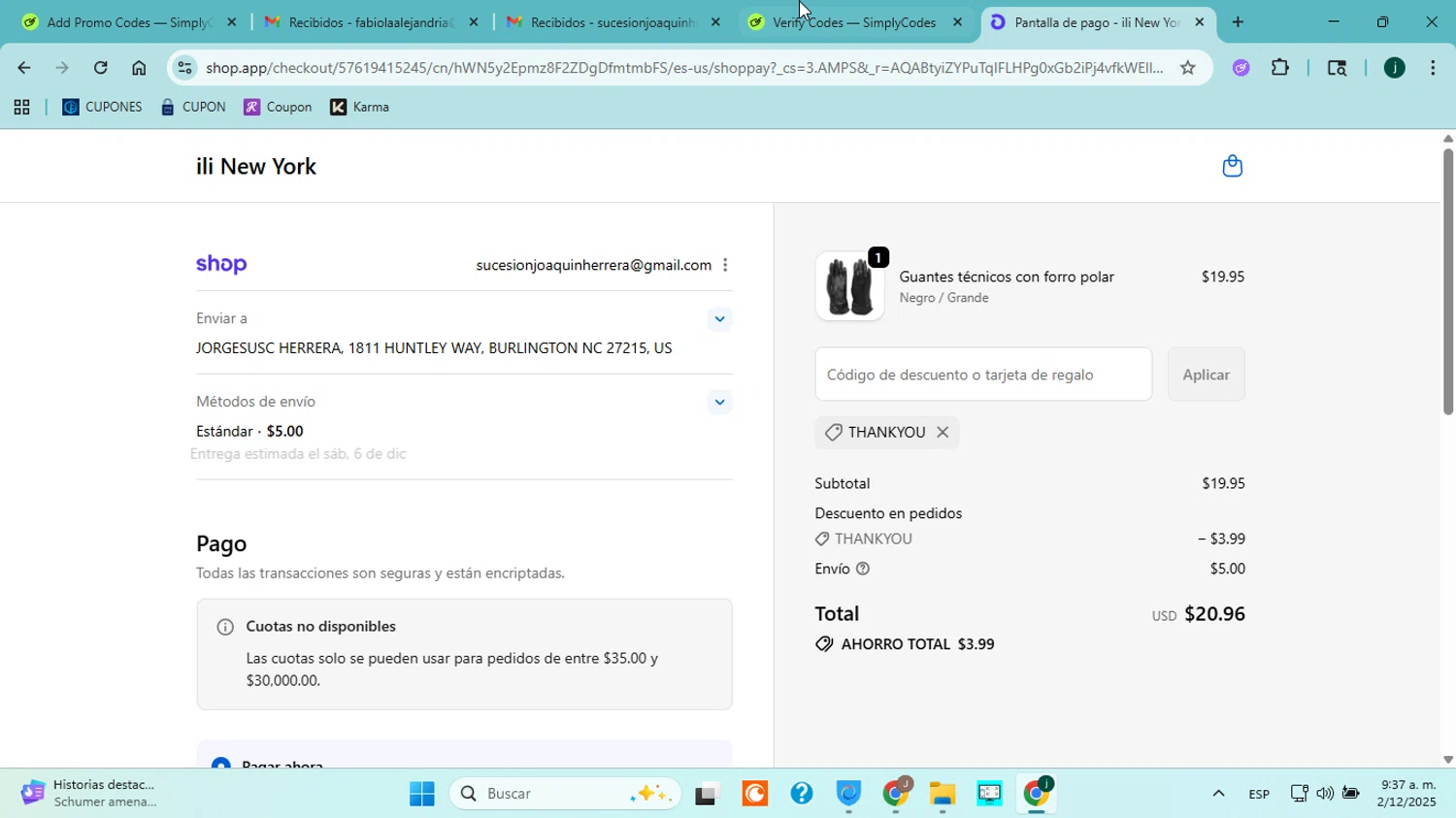
Task: Focus the discount code input field
Action: (x=983, y=375)
